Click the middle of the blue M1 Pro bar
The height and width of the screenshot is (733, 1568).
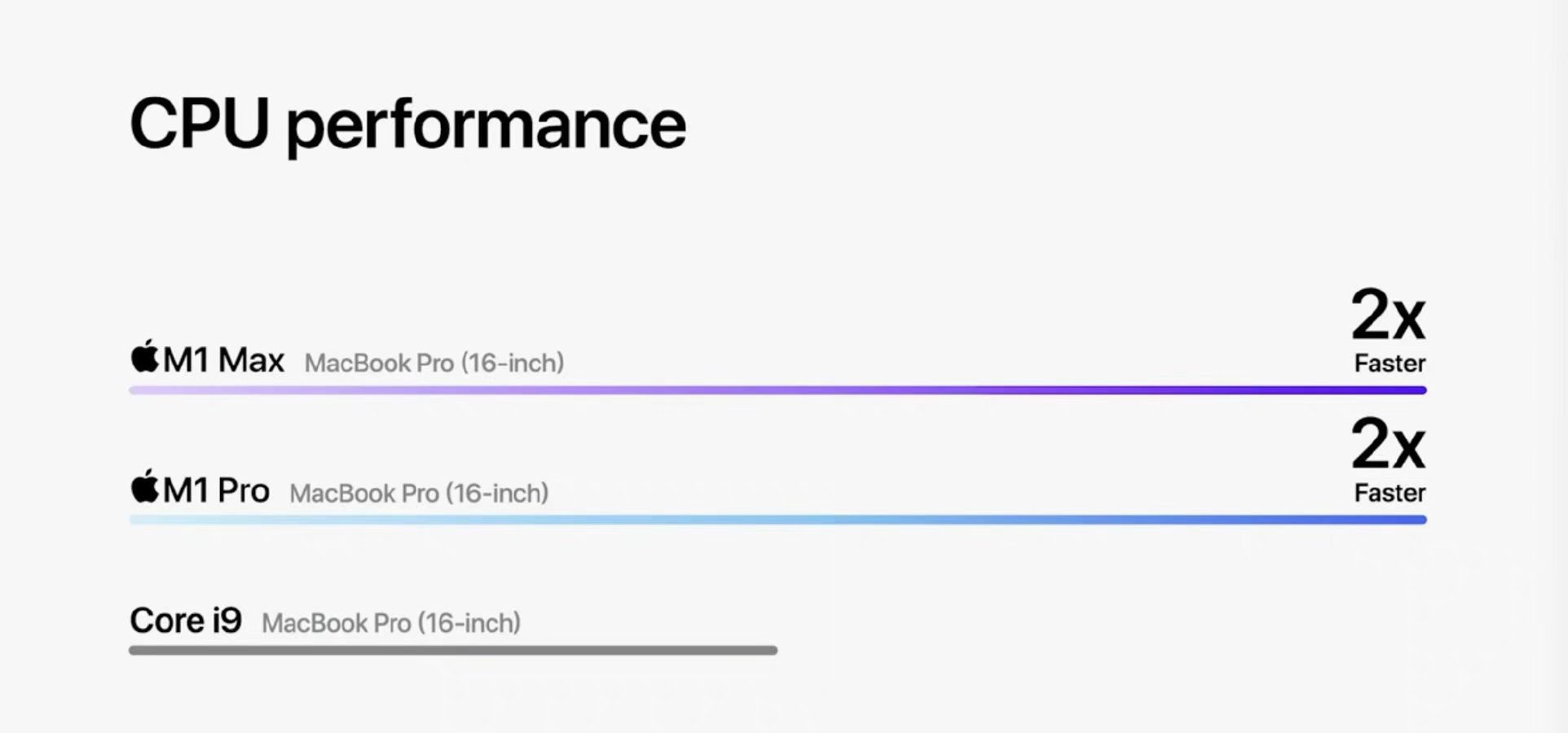[777, 520]
